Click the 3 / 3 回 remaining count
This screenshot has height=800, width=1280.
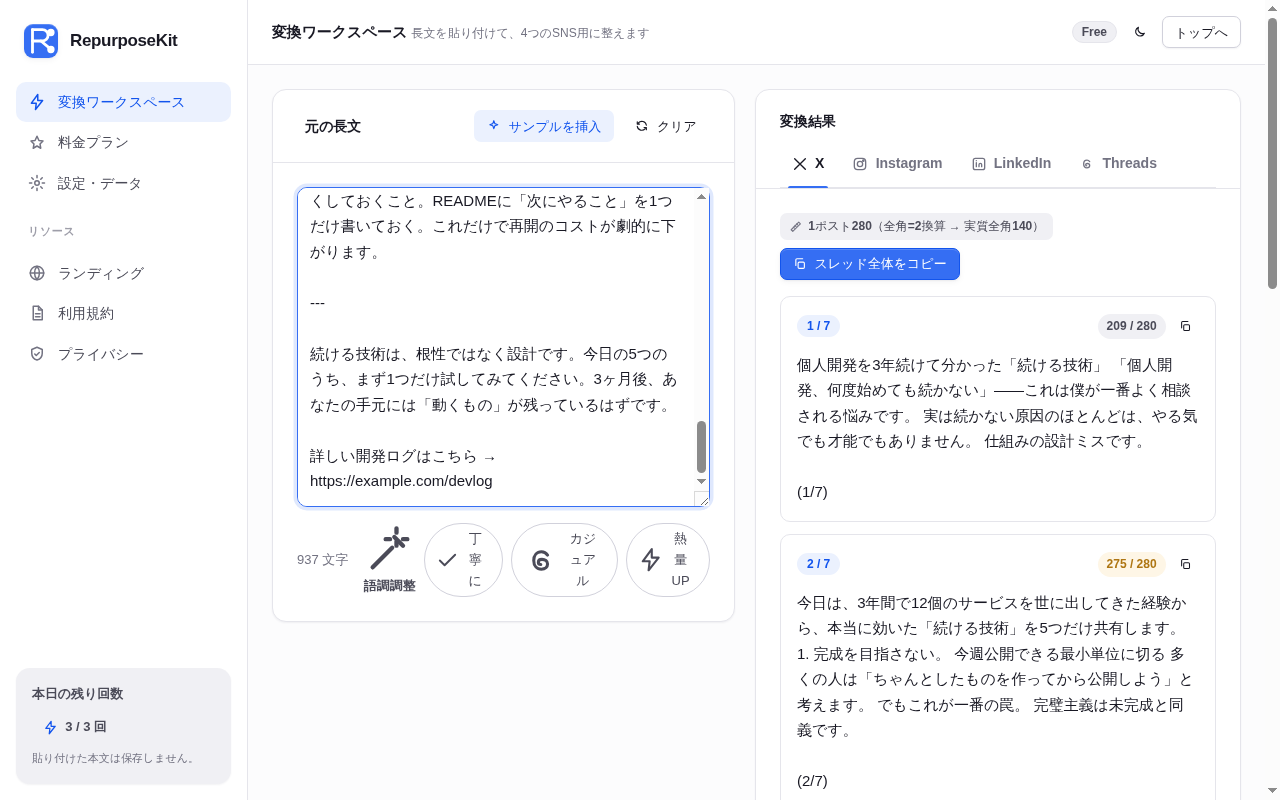86,727
